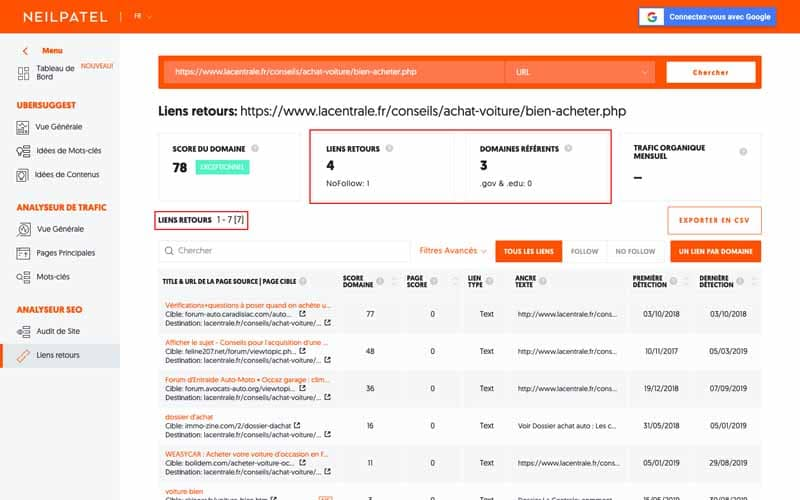Open external link for bolidem.com source
This screenshot has height=500, width=800.
[x=303, y=463]
